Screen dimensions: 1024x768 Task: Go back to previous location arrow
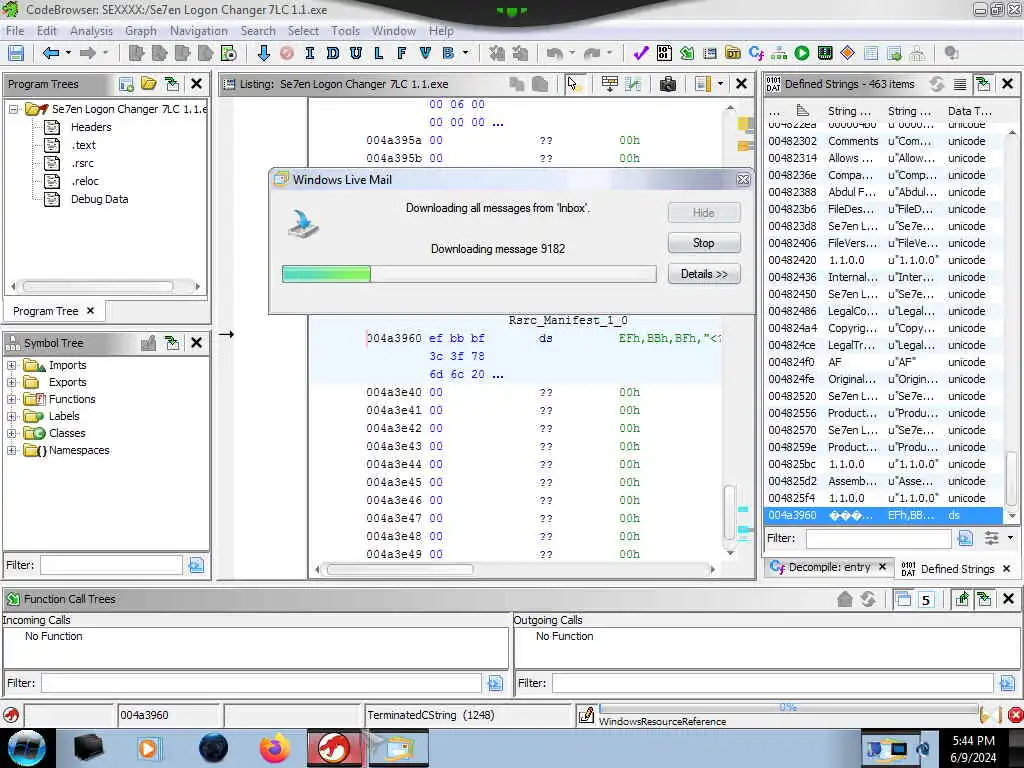(50, 54)
